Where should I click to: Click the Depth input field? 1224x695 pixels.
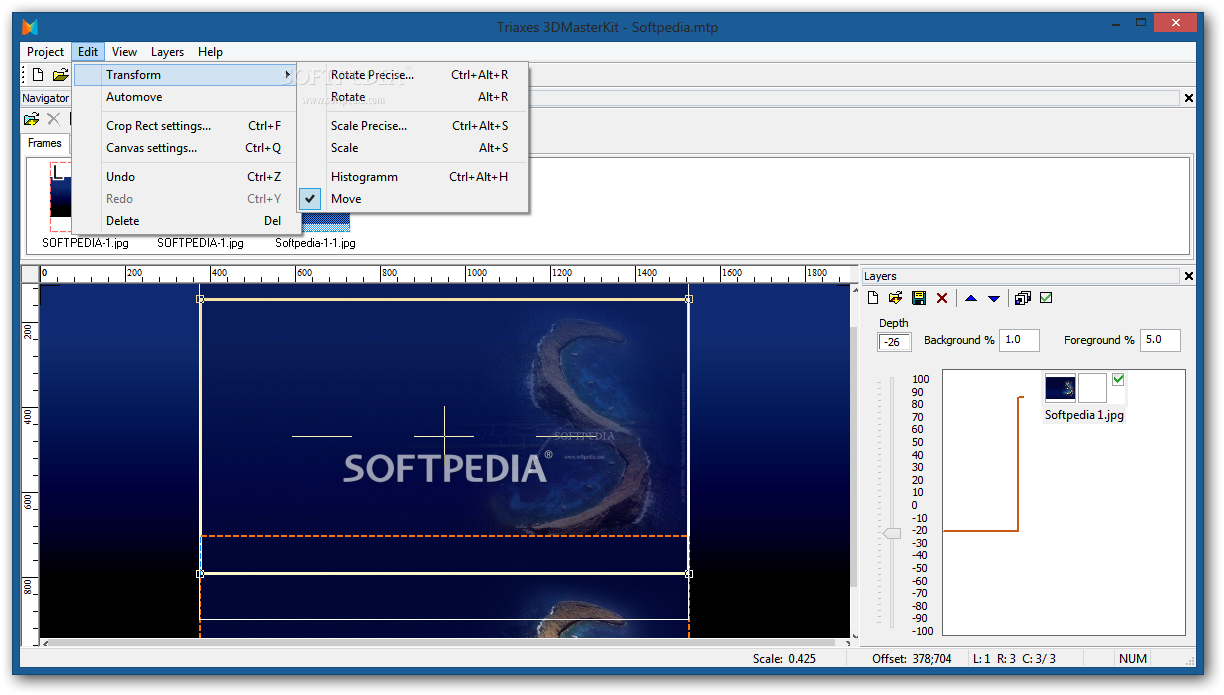(x=894, y=342)
